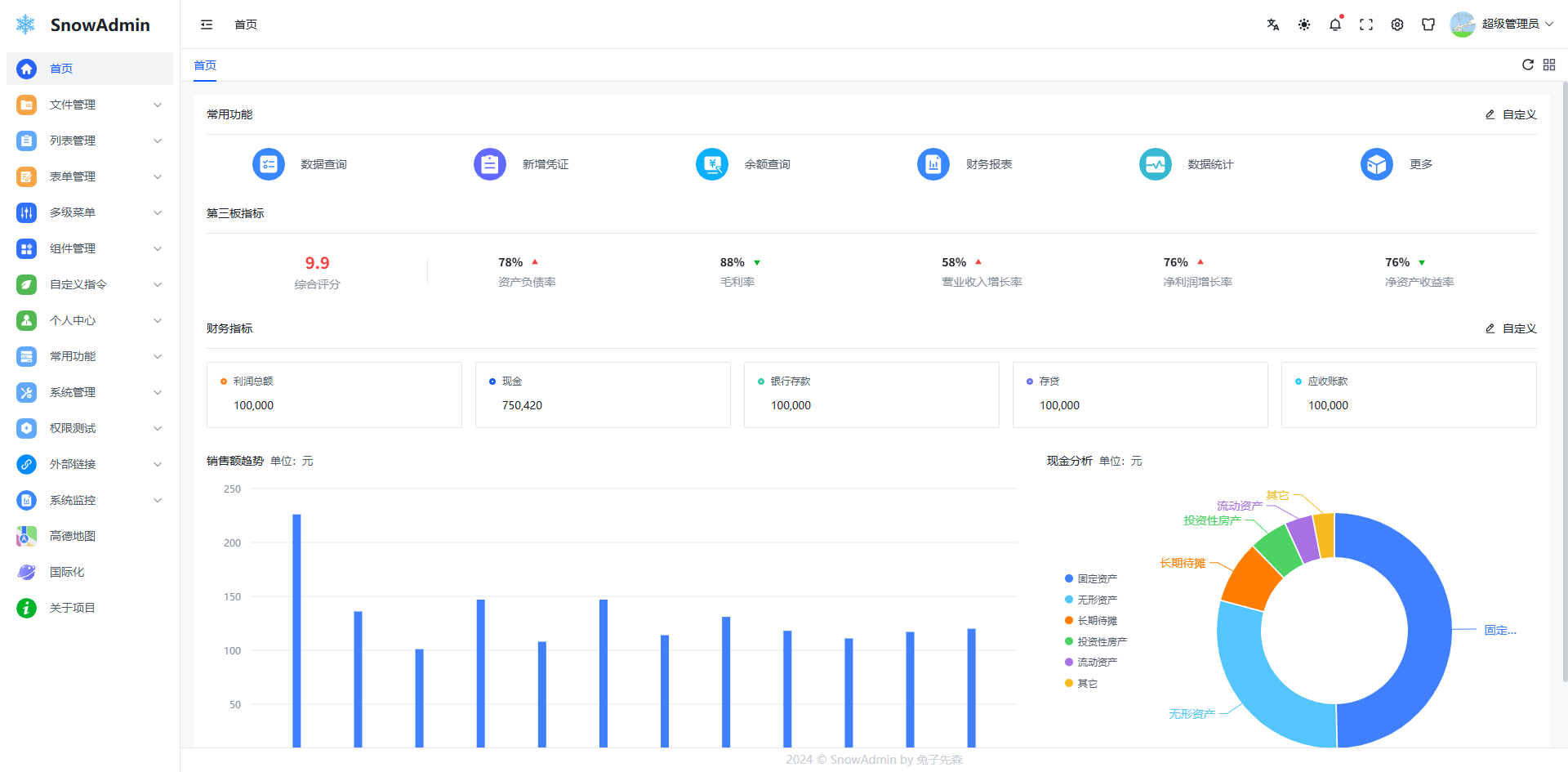Click the 自定义指令 leaf icon
The image size is (1568, 772).
(x=27, y=284)
